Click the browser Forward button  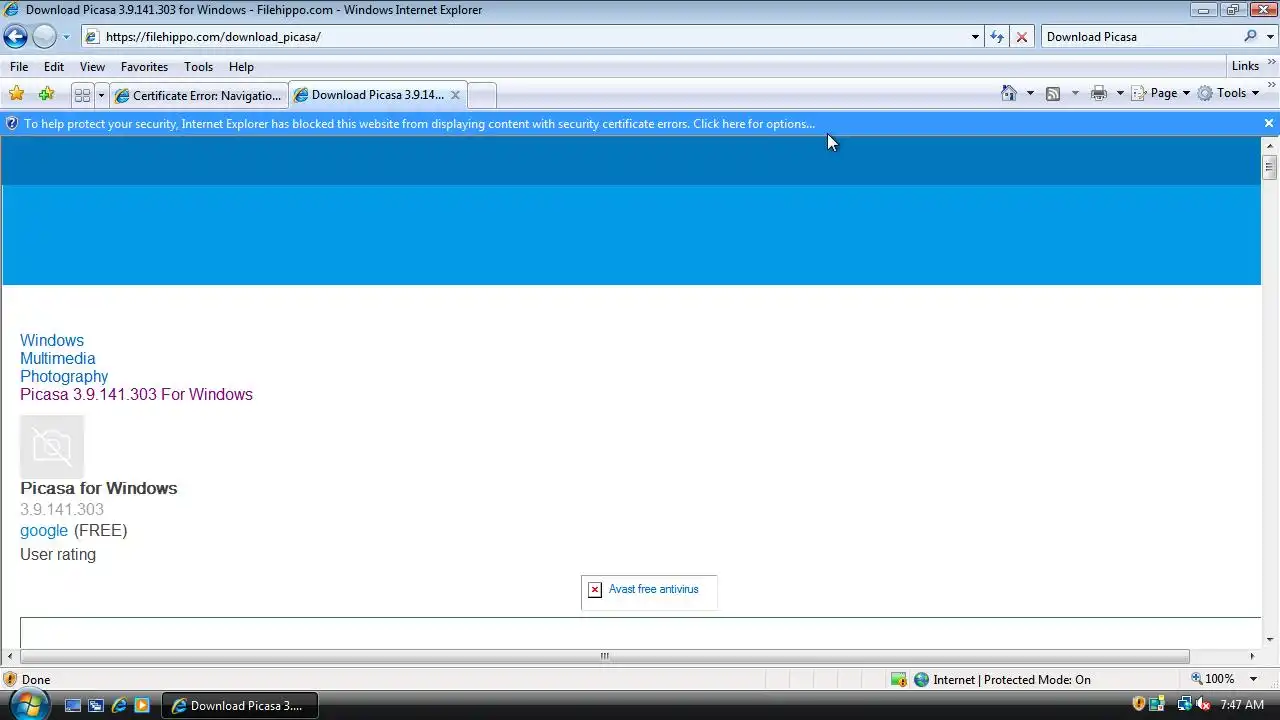tap(44, 37)
